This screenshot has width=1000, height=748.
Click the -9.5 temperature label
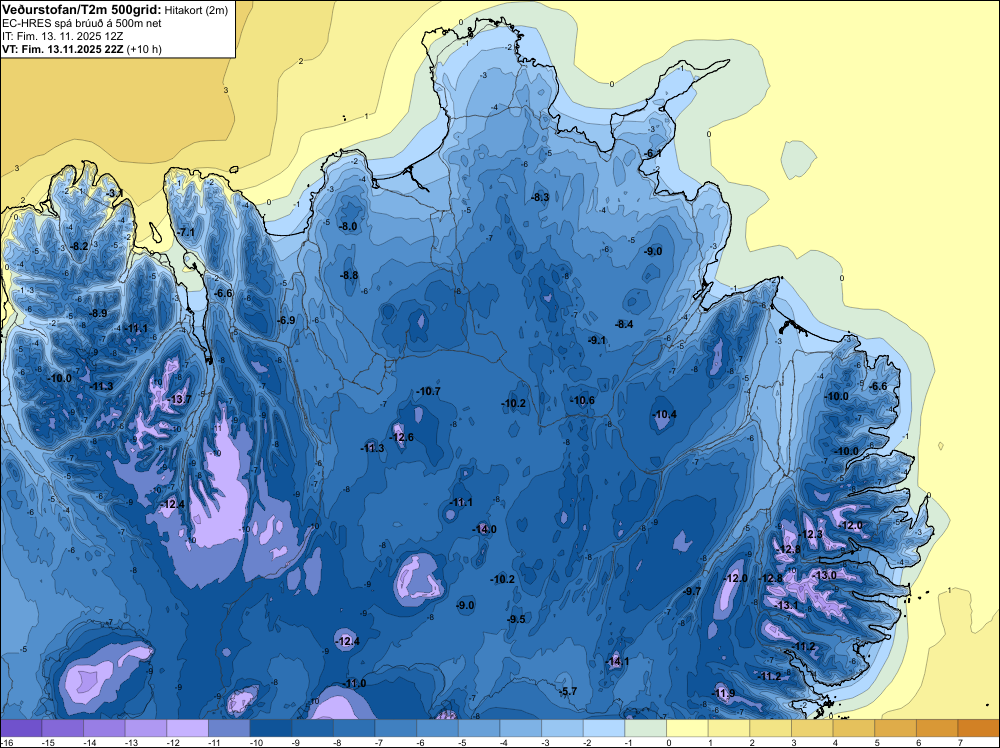(517, 620)
